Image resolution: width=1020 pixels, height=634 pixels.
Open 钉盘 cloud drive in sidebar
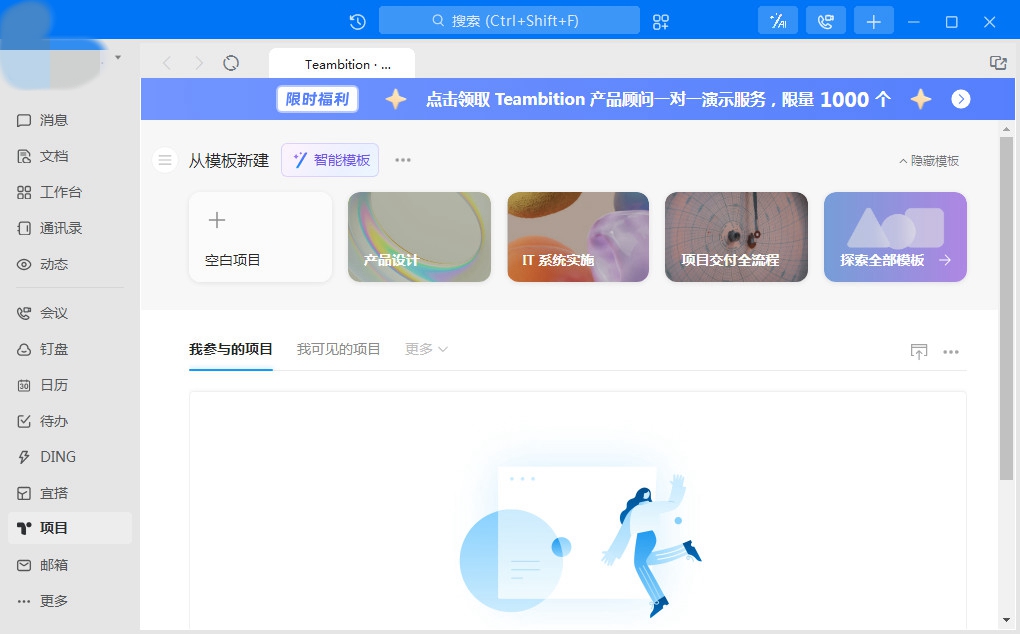(70, 349)
